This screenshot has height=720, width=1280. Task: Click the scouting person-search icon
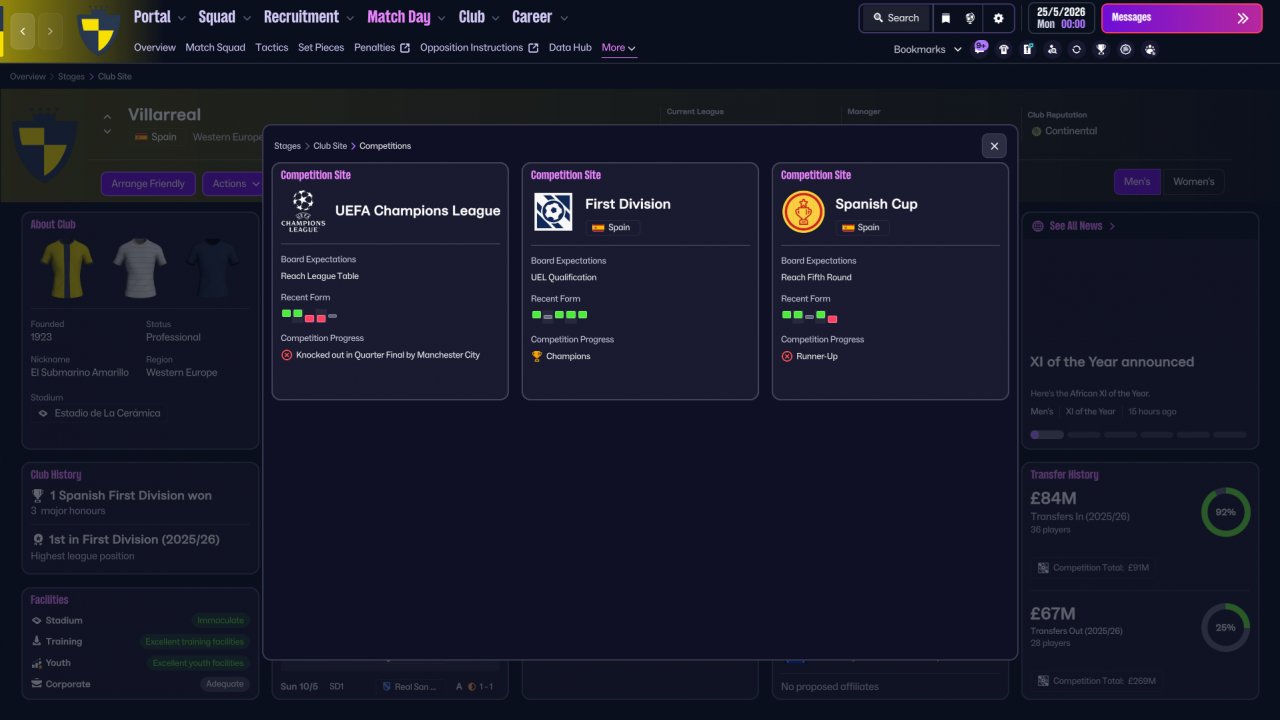pos(1052,49)
